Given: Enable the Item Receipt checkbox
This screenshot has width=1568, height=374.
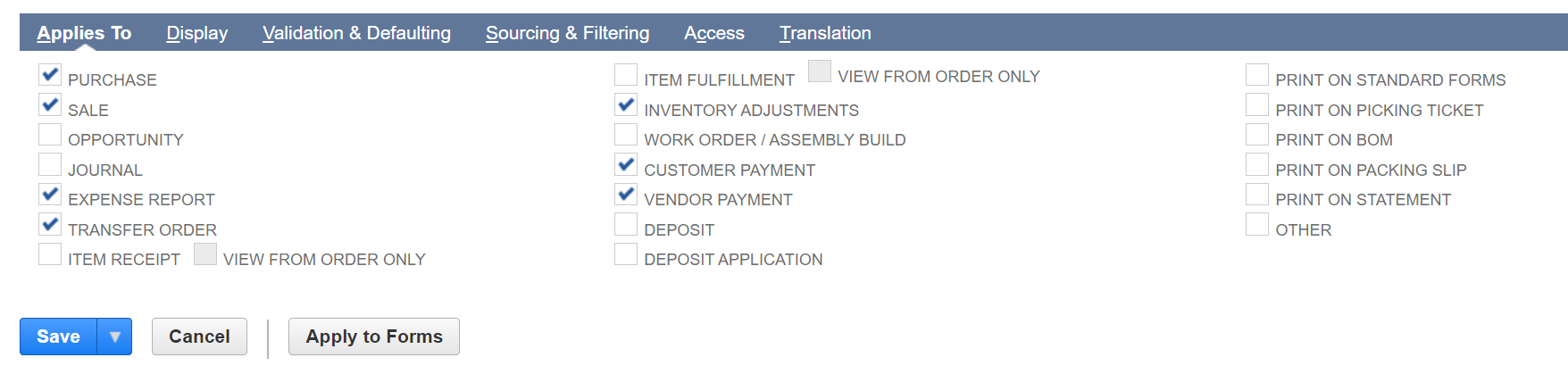Looking at the screenshot, I should (x=50, y=254).
